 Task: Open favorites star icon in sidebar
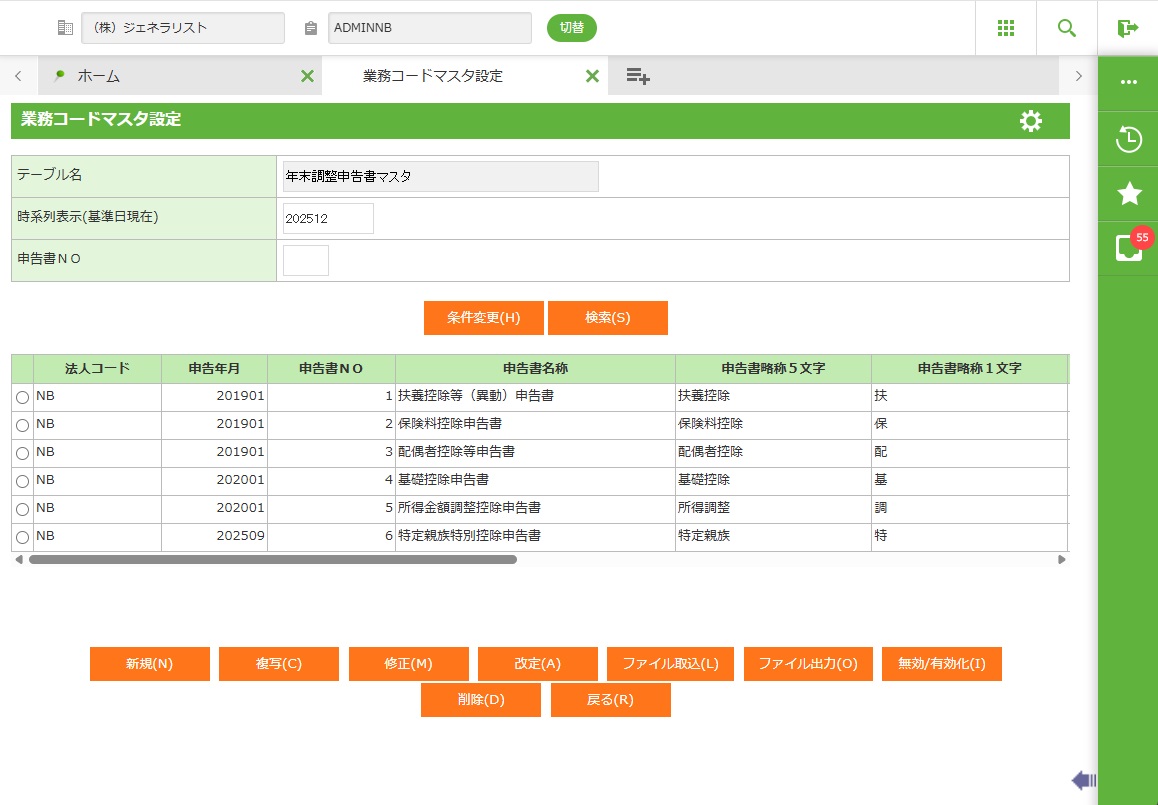pos(1129,194)
